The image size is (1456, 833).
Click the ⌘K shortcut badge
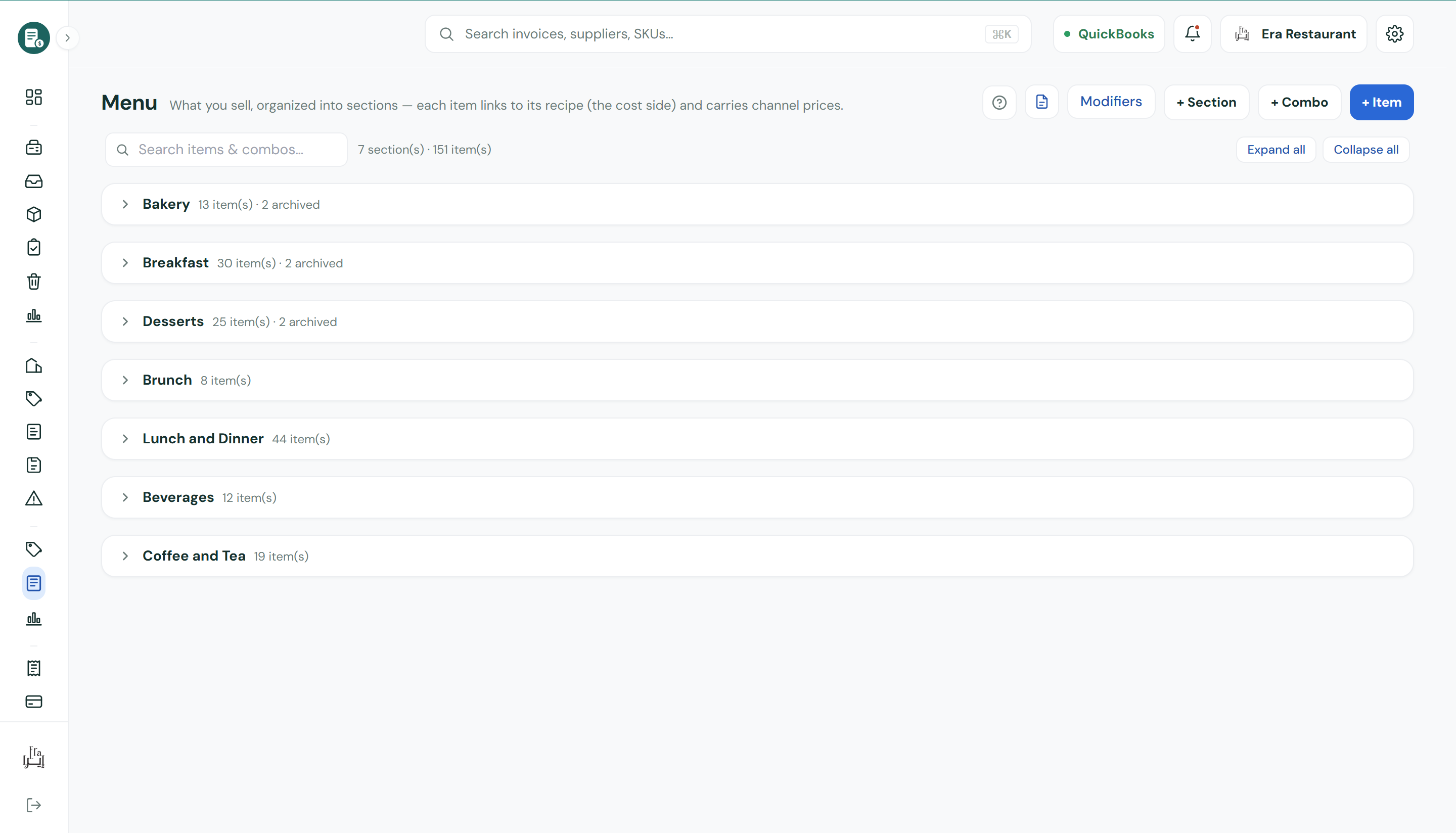click(x=1001, y=34)
